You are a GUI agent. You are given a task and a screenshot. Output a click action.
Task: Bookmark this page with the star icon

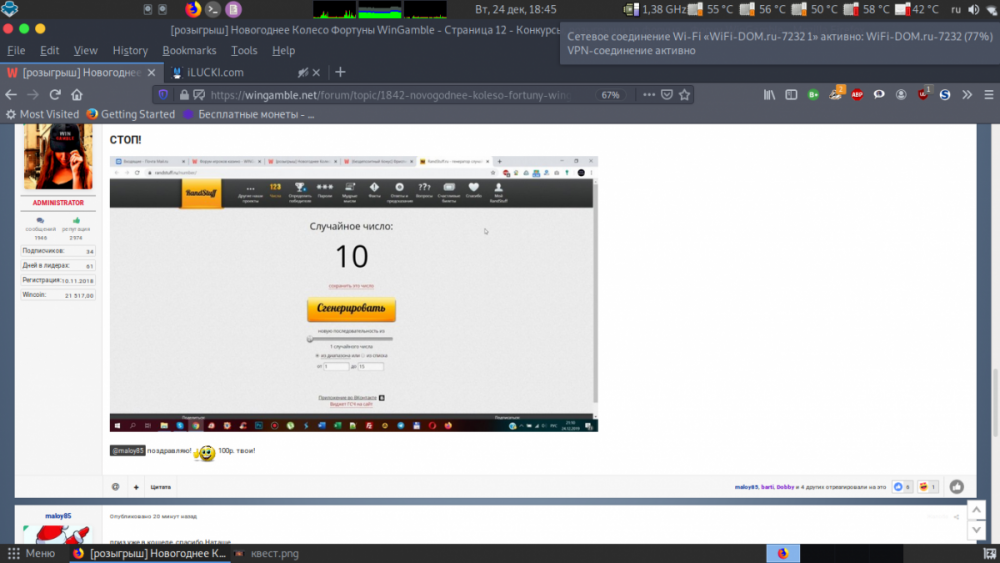click(684, 95)
